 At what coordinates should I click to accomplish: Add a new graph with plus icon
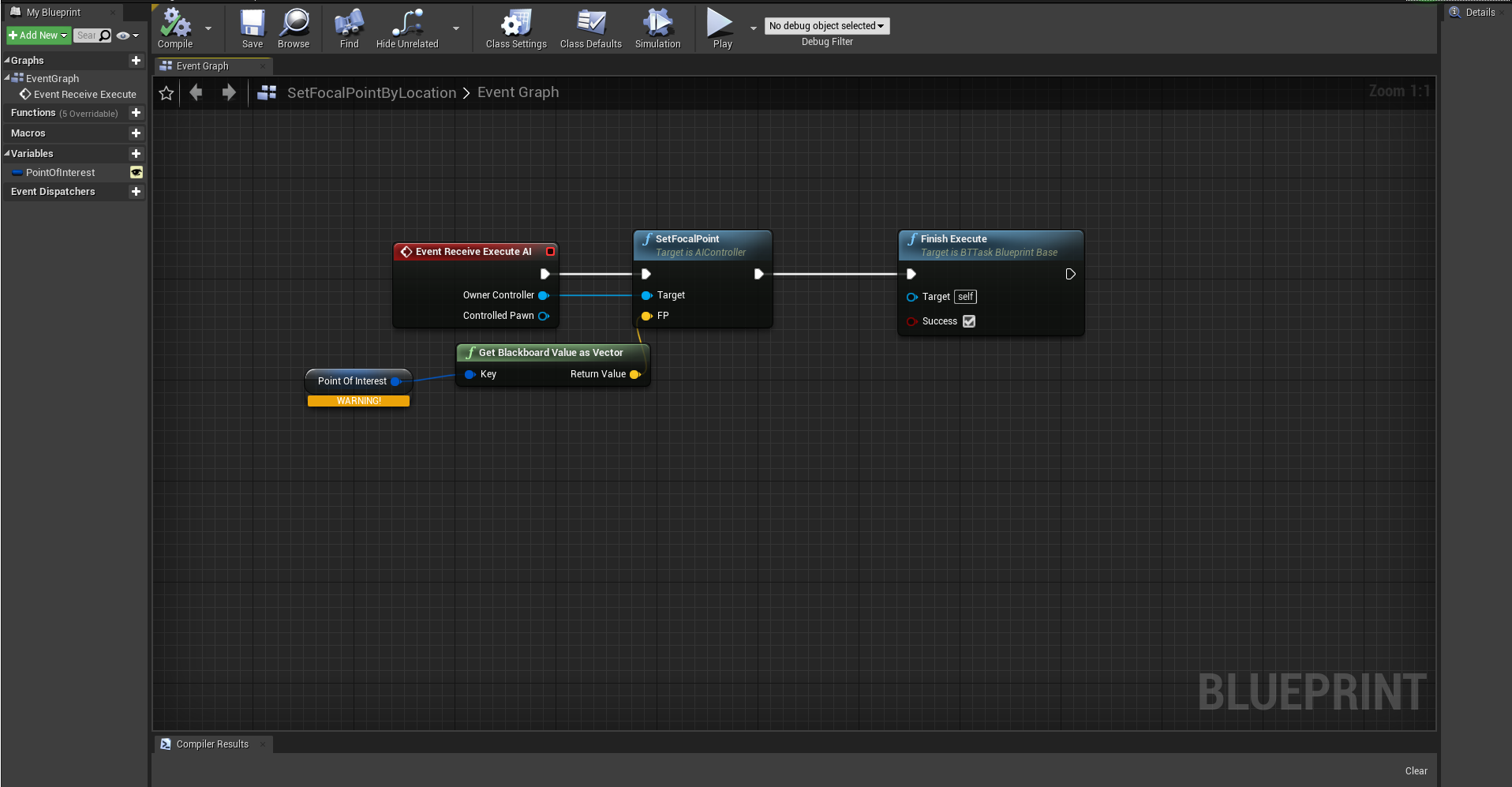click(x=136, y=61)
